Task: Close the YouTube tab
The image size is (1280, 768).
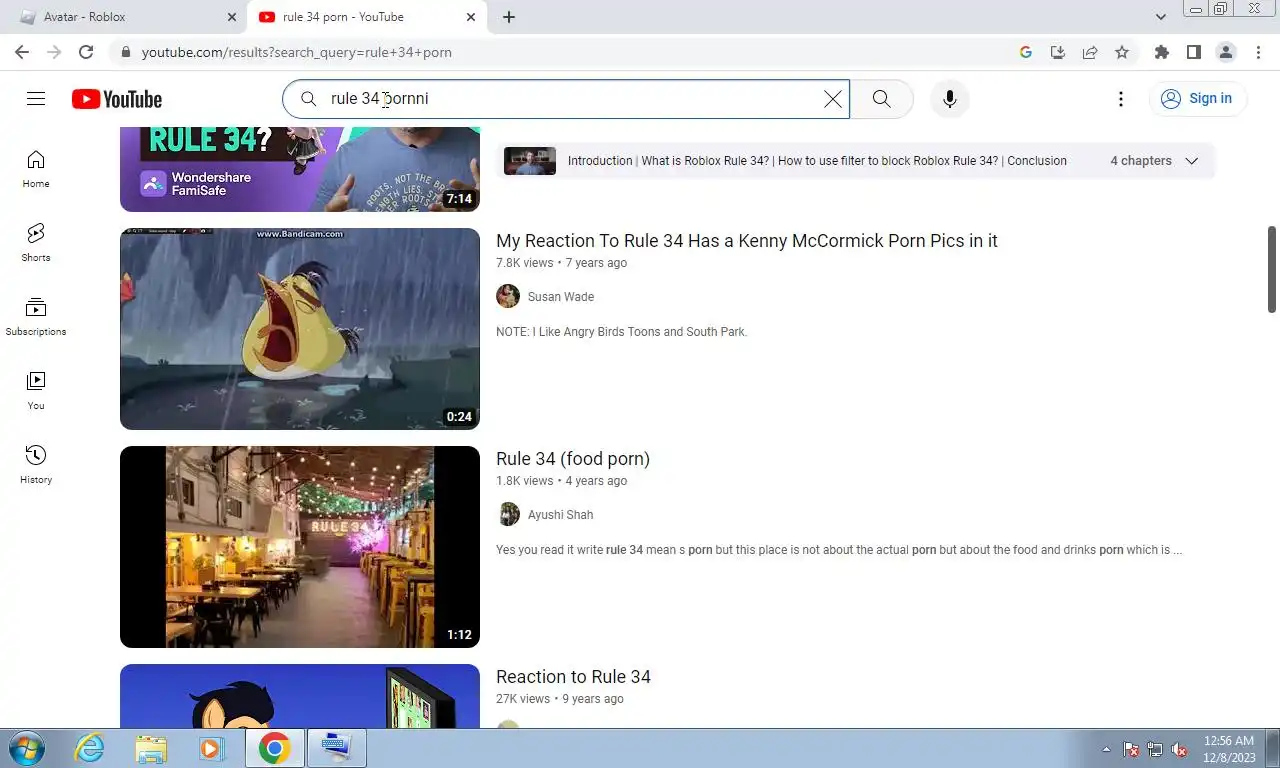Action: click(471, 17)
